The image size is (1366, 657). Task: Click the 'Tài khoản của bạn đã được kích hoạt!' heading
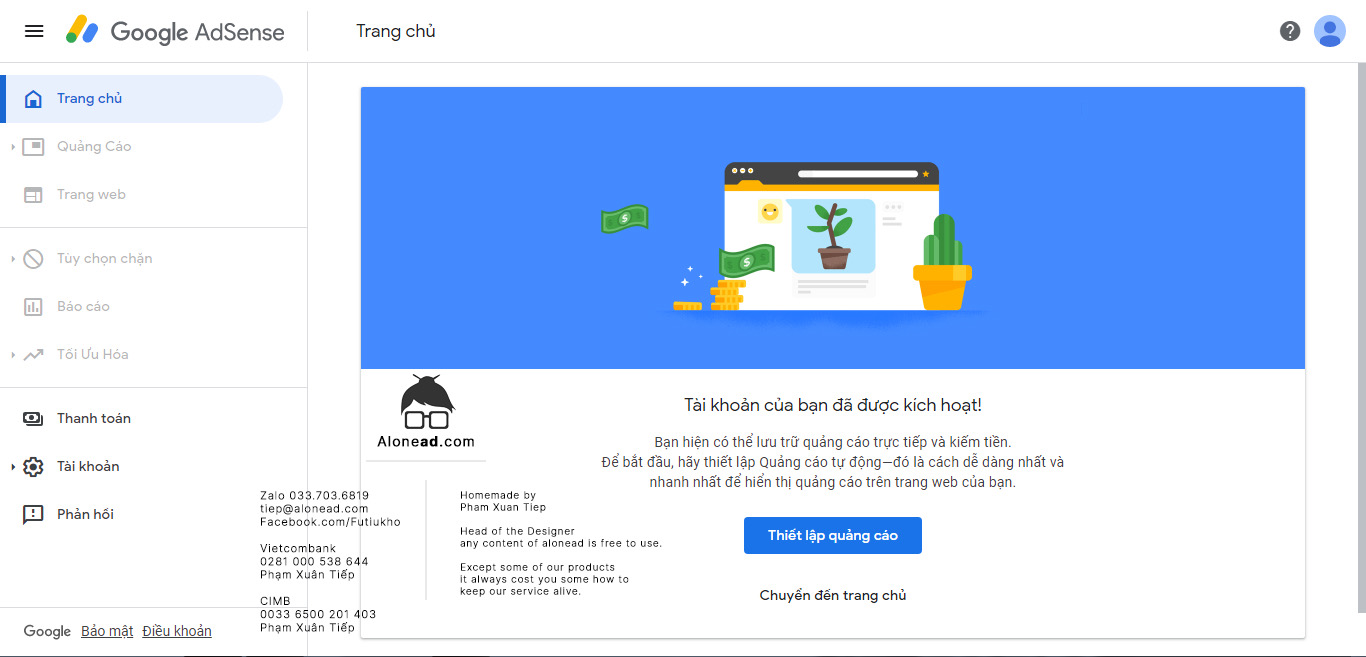[833, 405]
